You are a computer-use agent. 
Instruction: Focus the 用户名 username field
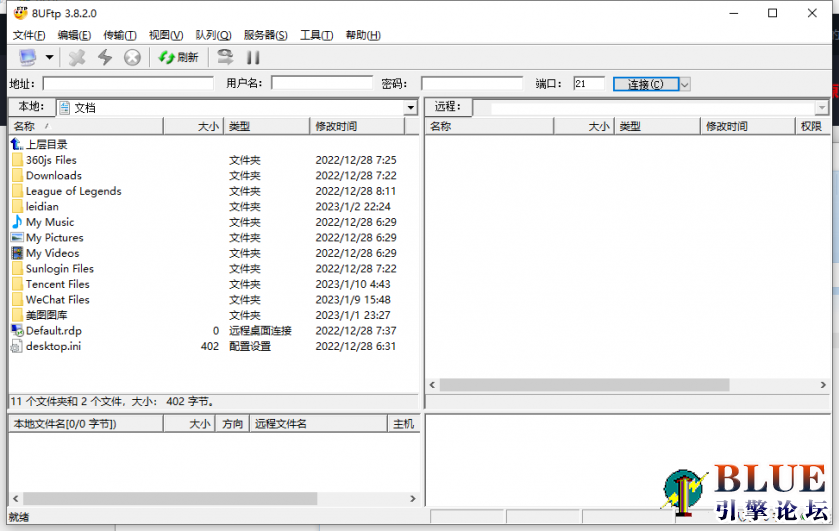coord(322,83)
